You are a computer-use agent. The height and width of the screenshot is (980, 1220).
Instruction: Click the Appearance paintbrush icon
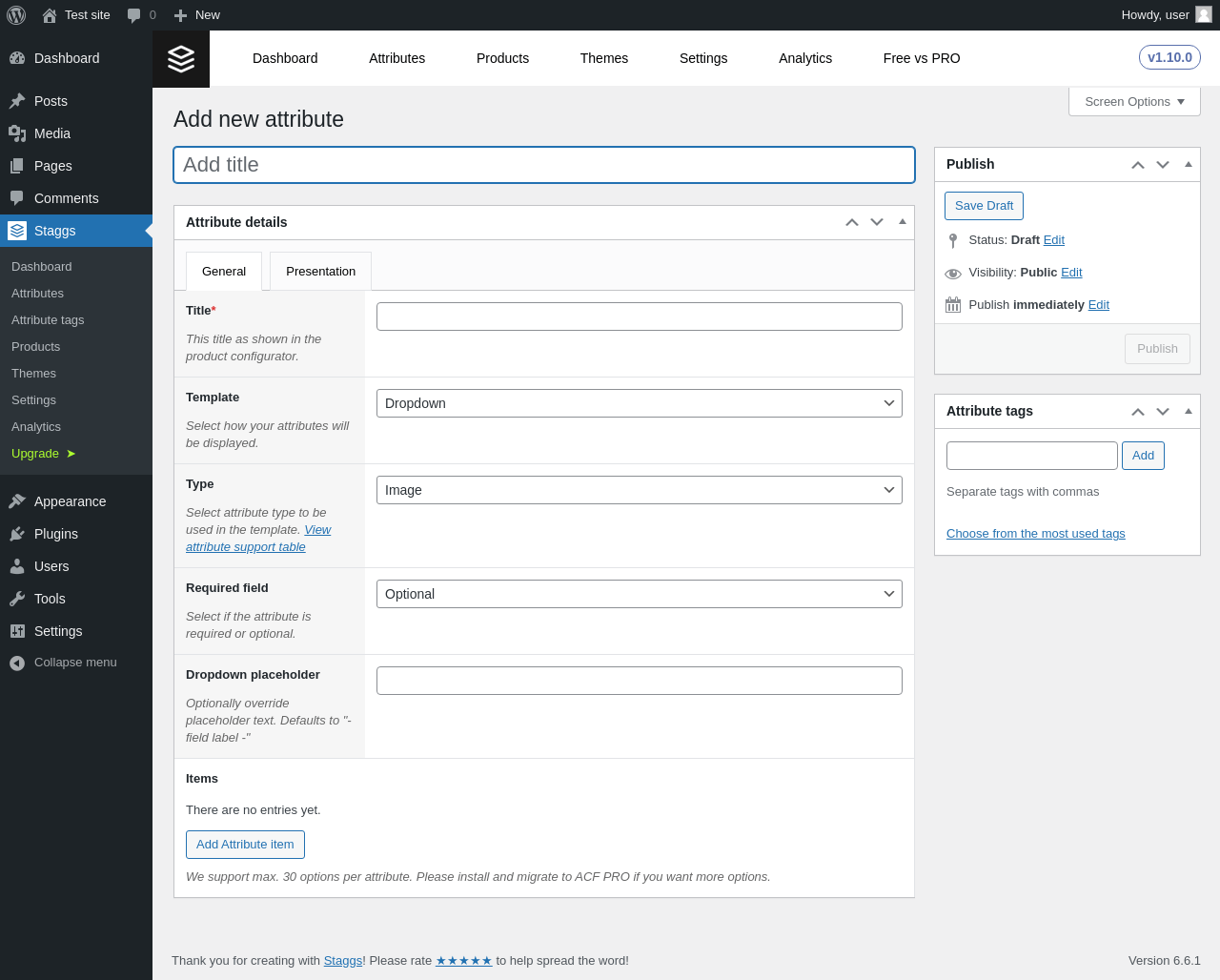[17, 501]
